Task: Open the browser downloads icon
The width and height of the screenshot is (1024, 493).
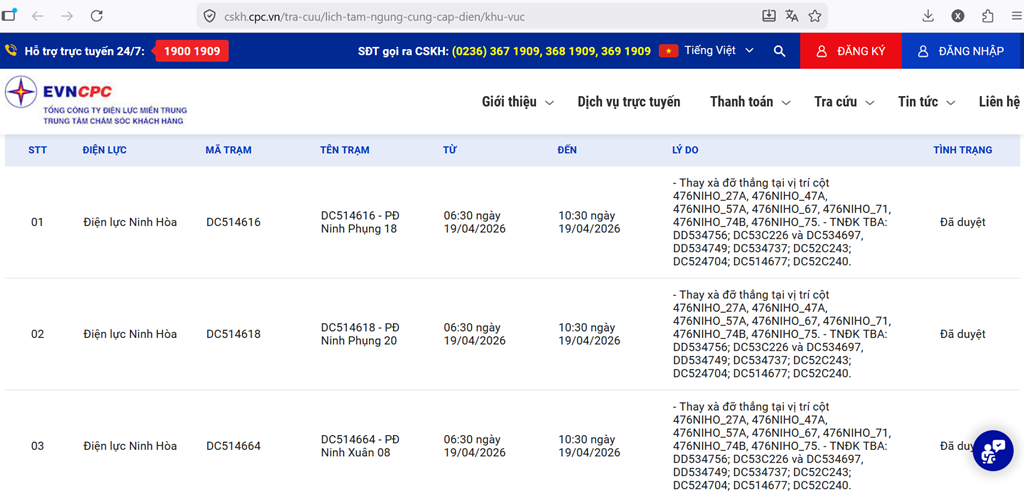Action: coord(928,16)
